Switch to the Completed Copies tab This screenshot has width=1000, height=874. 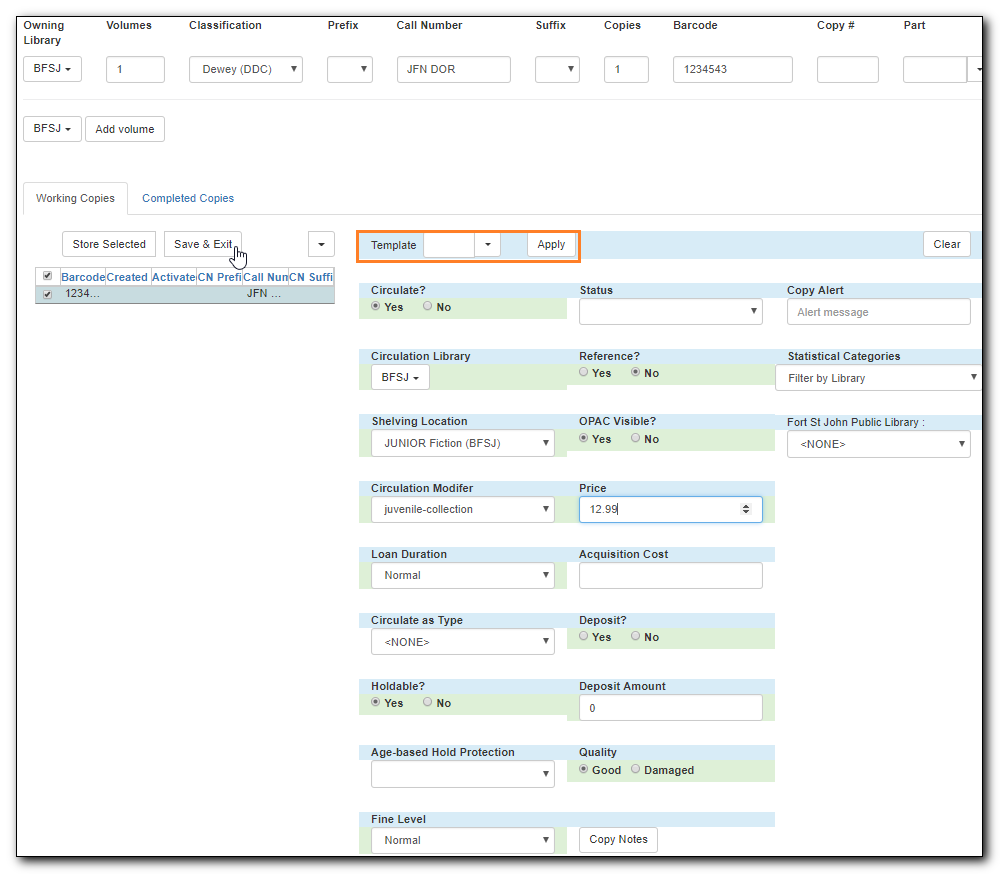point(188,198)
